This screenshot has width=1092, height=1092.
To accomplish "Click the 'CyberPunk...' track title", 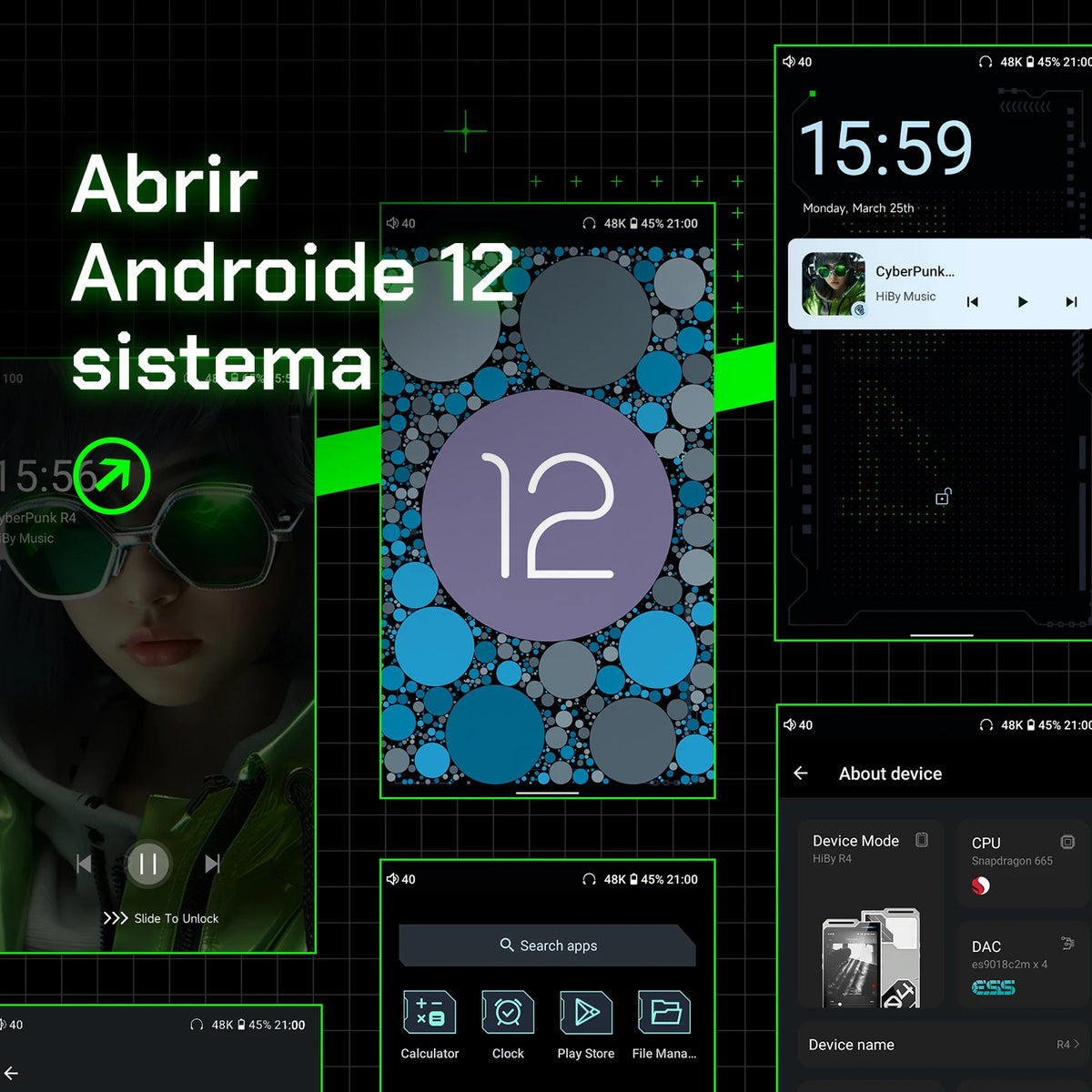I will point(915,271).
